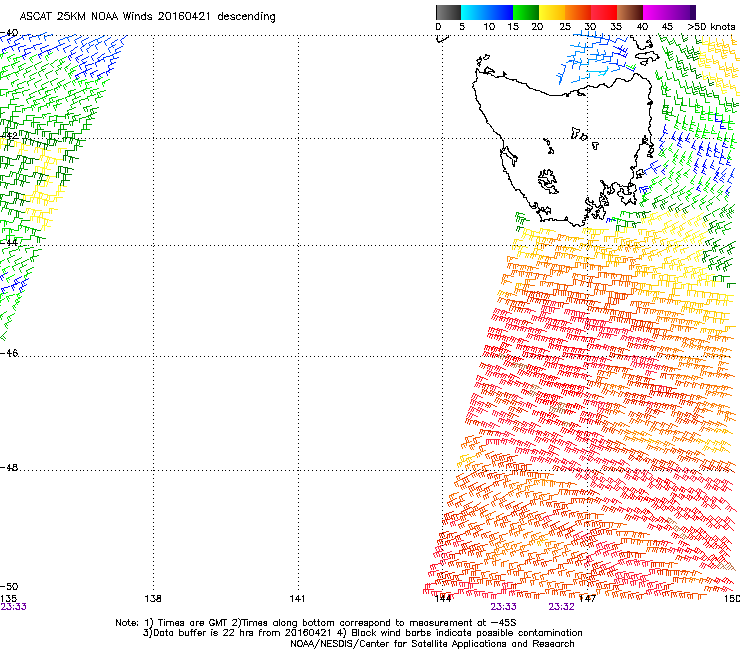This screenshot has width=740, height=650.
Task: Click the legend label '45'
Action: pyautogui.click(x=667, y=27)
